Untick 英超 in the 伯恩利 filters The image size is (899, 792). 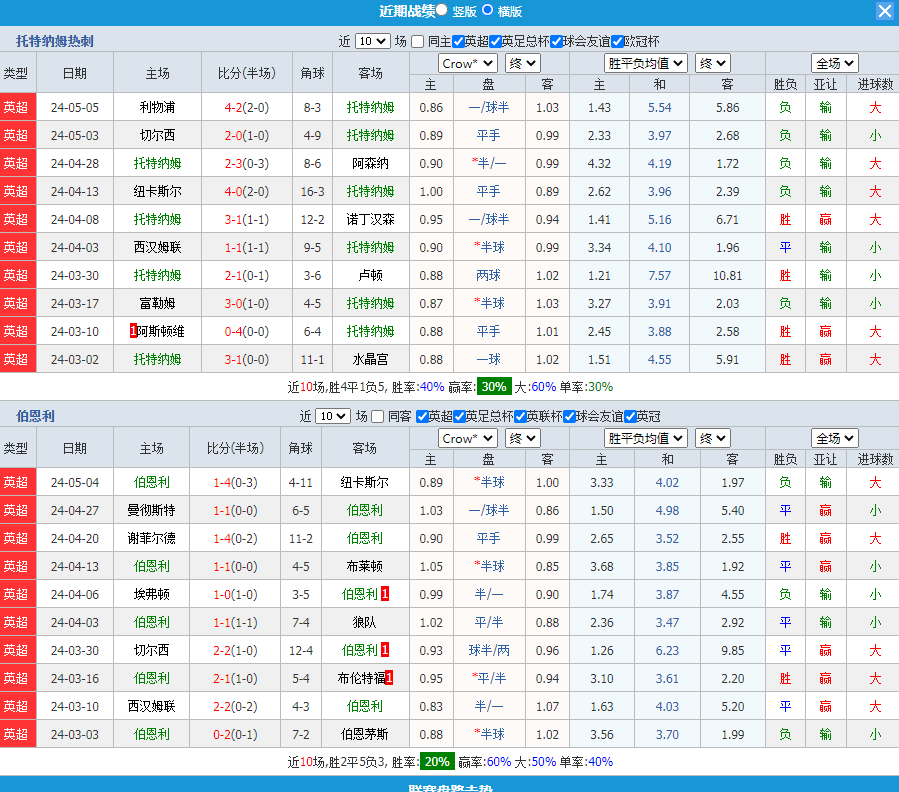[422, 416]
